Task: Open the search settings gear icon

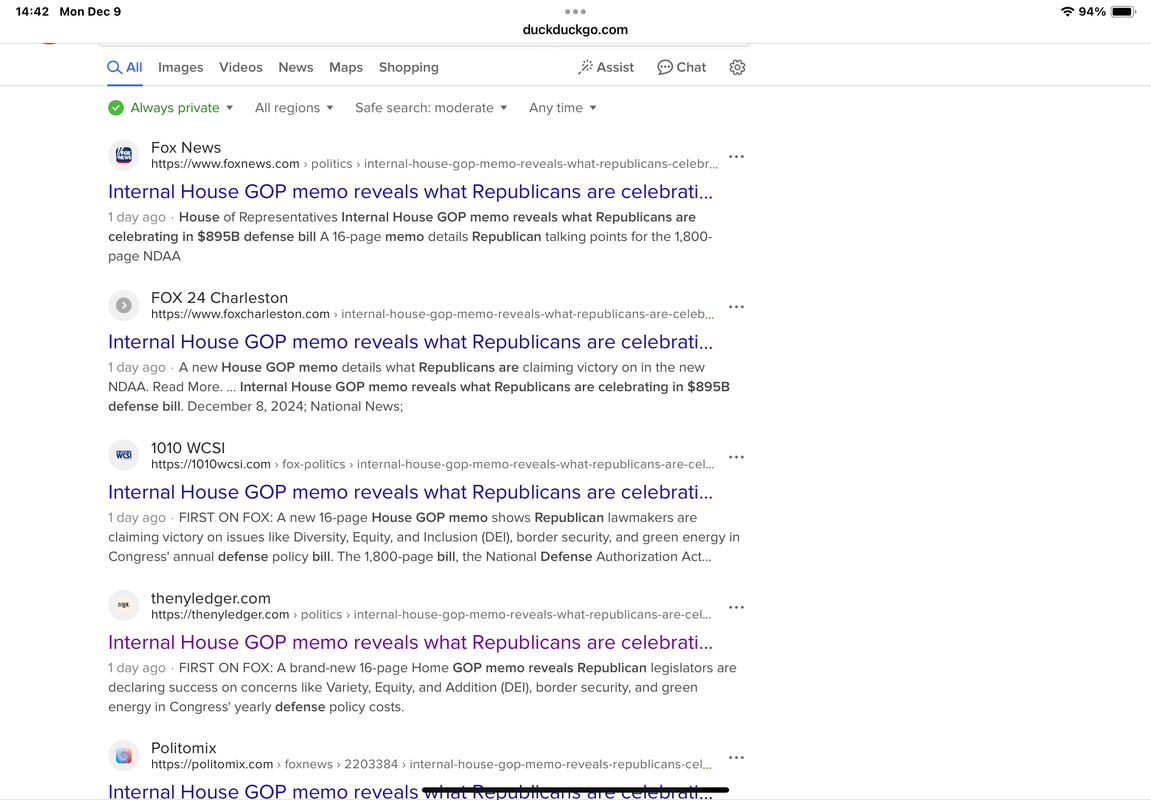Action: 737,68
